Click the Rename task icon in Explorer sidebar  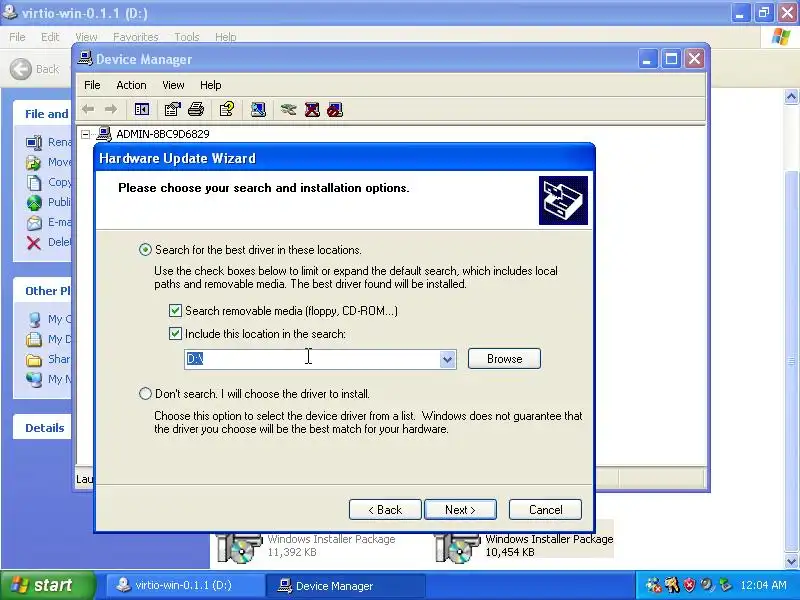click(x=34, y=142)
